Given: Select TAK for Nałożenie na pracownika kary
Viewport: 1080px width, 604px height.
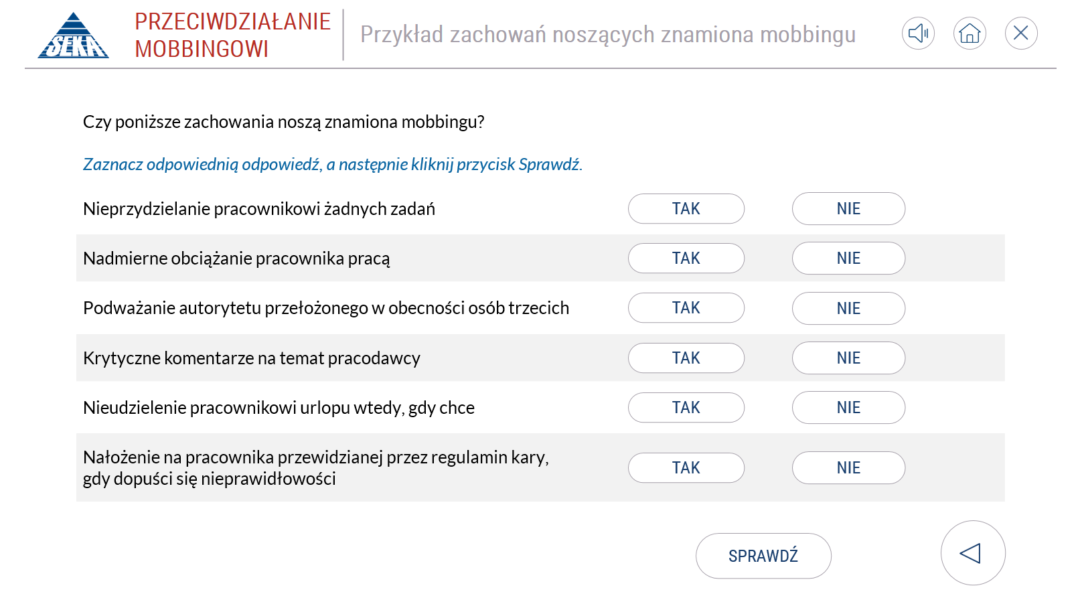Looking at the screenshot, I should pyautogui.click(x=686, y=467).
